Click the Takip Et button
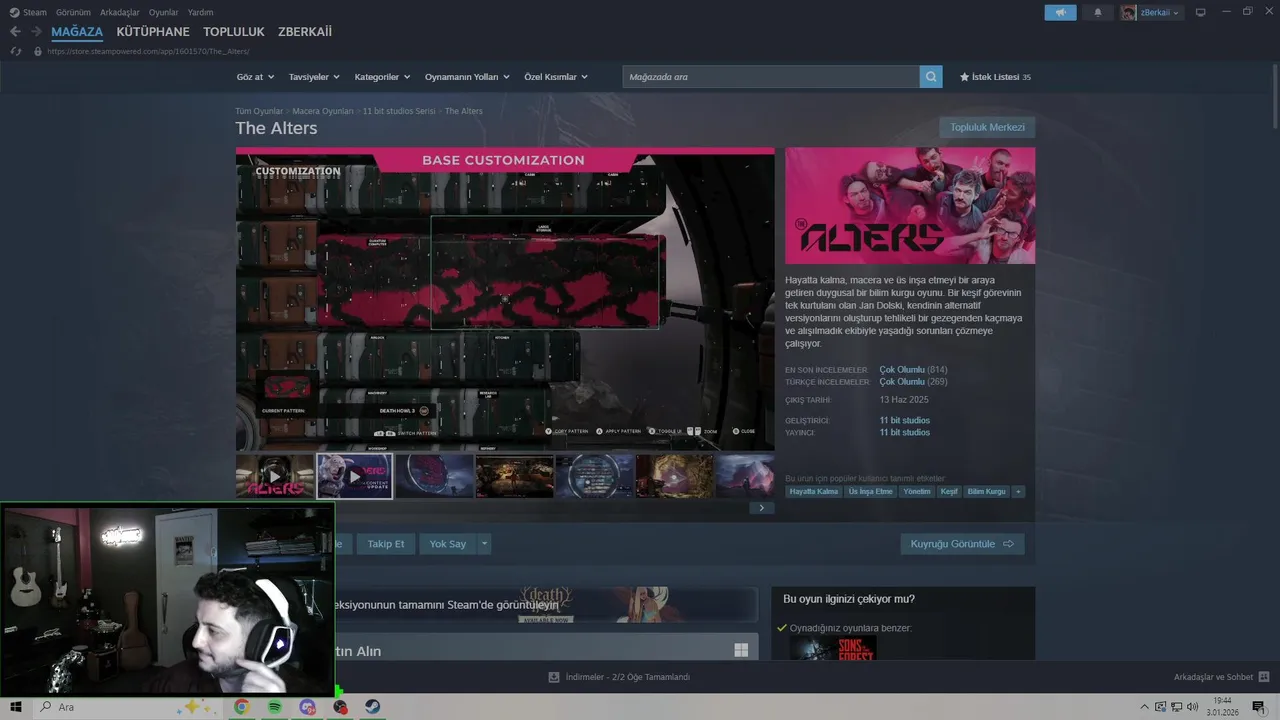The height and width of the screenshot is (720, 1280). pos(386,544)
